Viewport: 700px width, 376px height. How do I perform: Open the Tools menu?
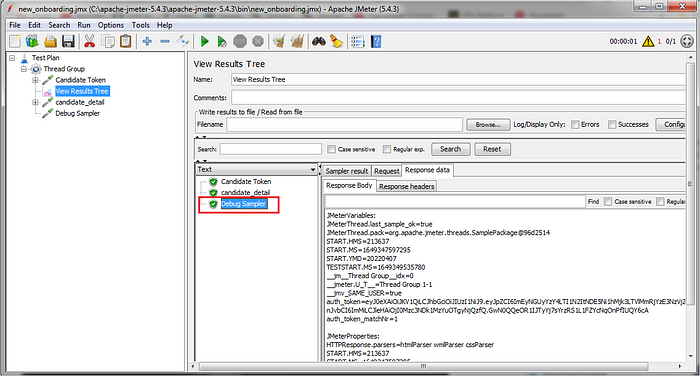141,25
